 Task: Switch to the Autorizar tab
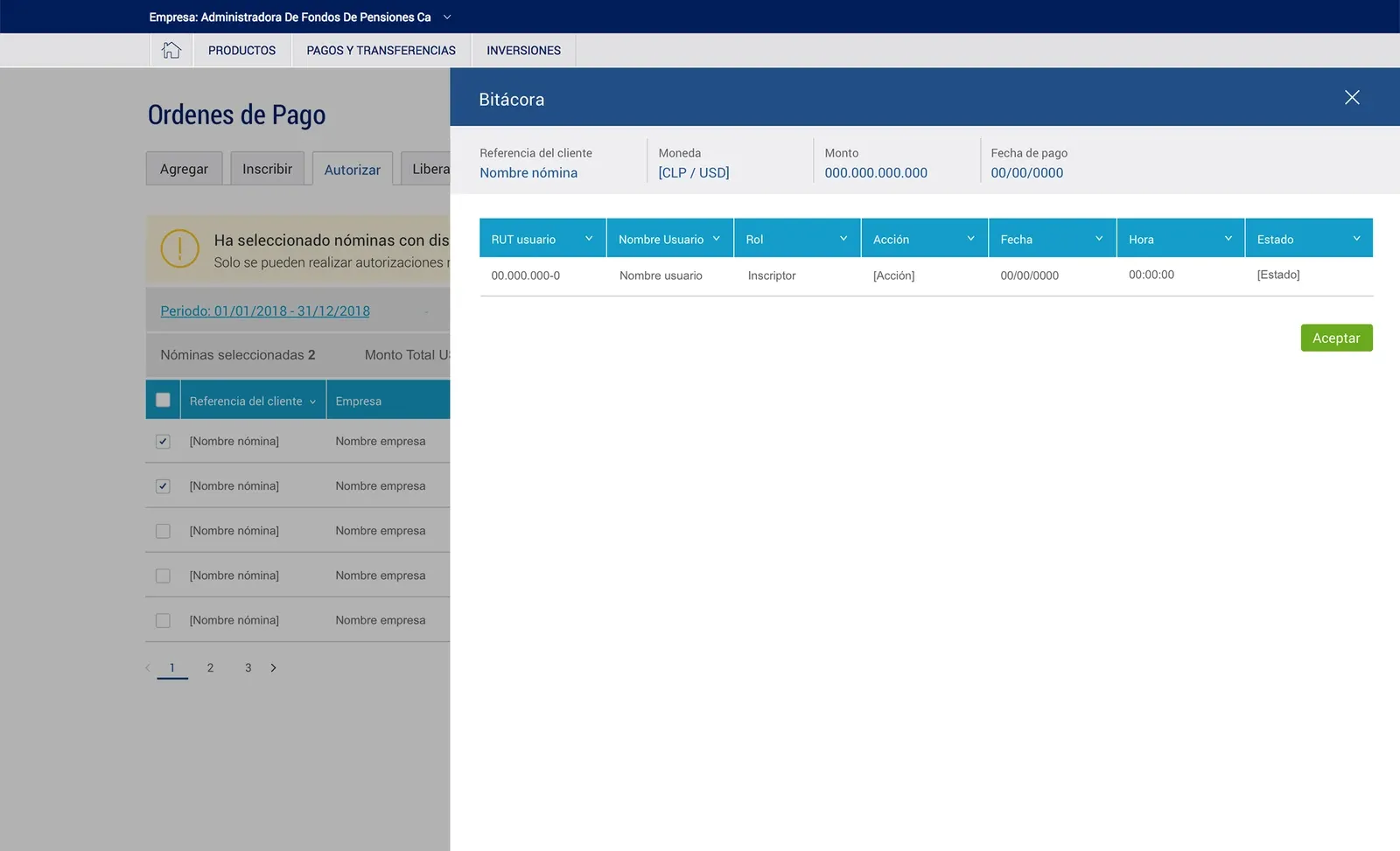353,170
